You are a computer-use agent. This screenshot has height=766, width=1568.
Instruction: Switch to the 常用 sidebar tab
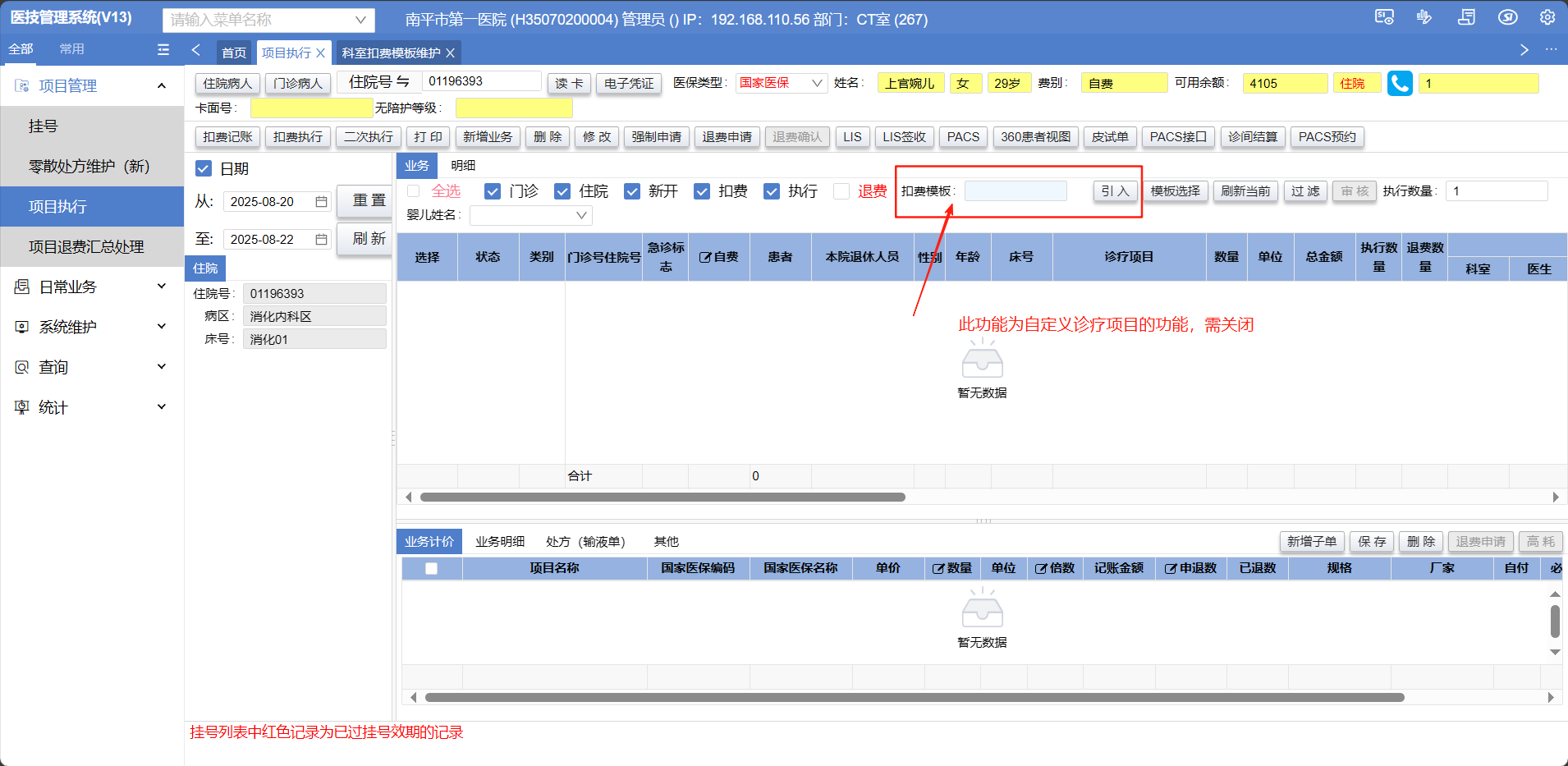[x=71, y=49]
